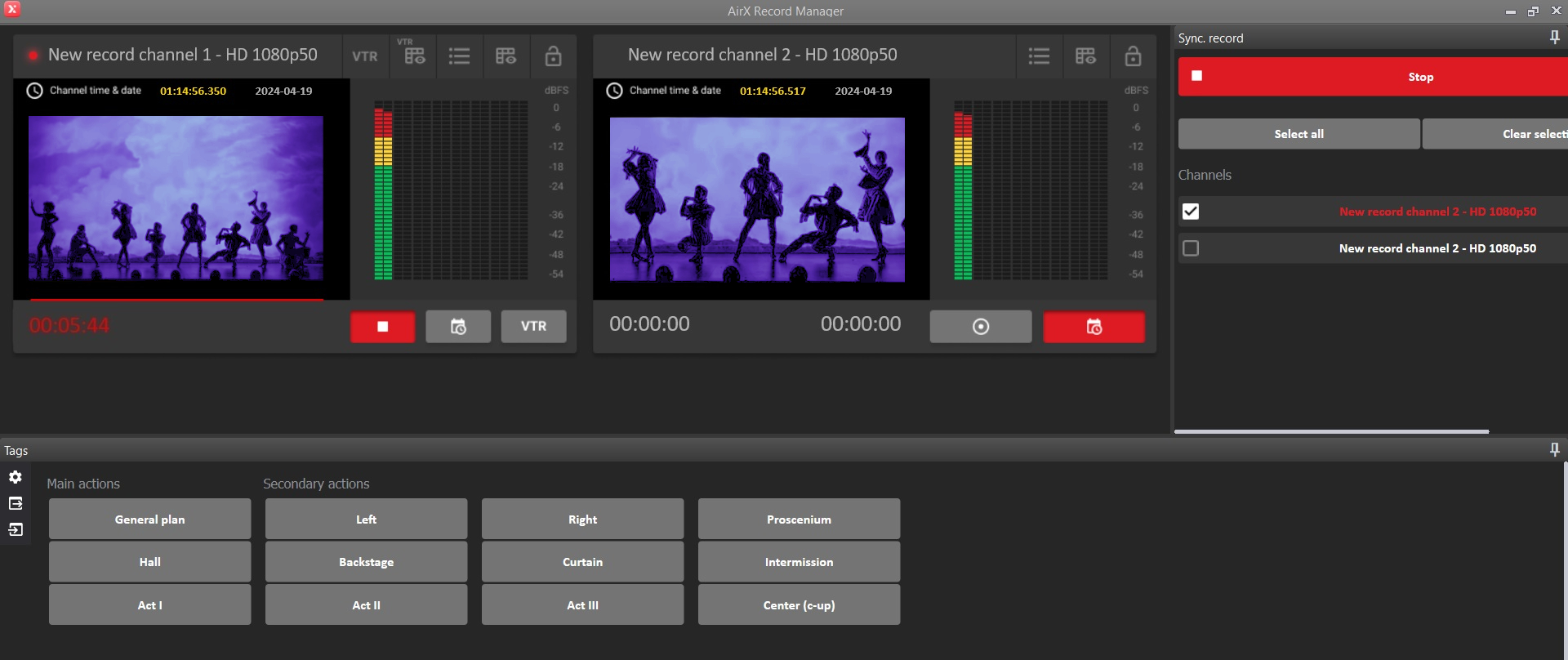Image resolution: width=1568 pixels, height=660 pixels.
Task: Click Tags export icon
Action: click(16, 503)
